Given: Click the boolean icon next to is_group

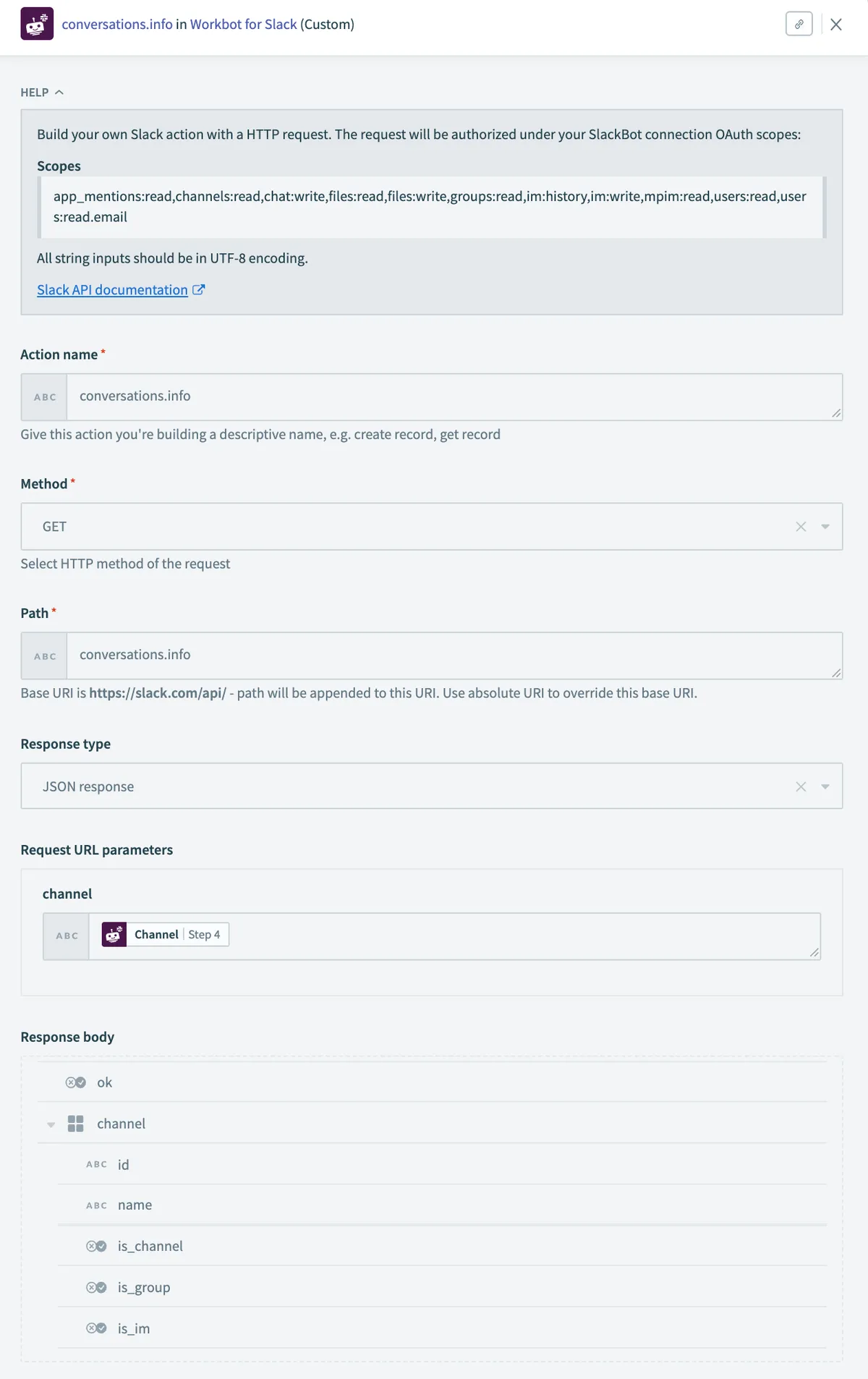Looking at the screenshot, I should tap(96, 1287).
